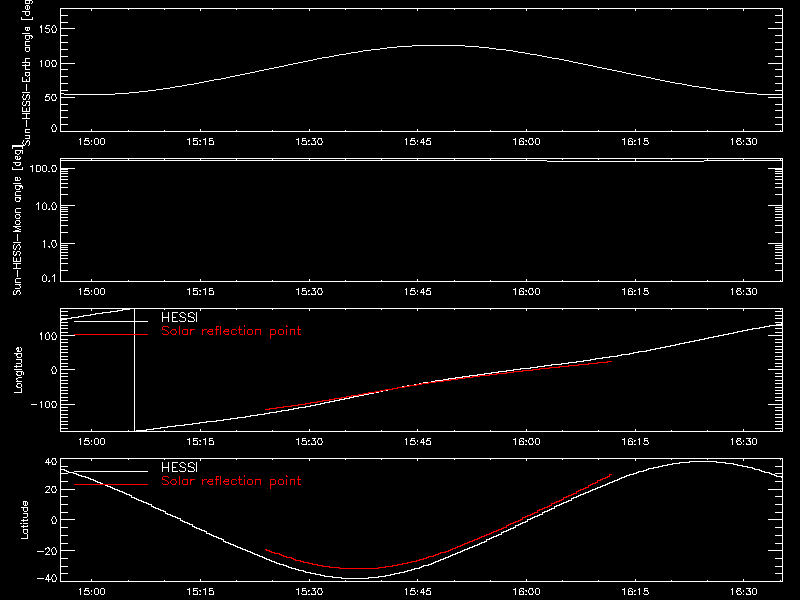
Task: Select Solar reflection point legend in Longitude plot
Action: coord(231,331)
